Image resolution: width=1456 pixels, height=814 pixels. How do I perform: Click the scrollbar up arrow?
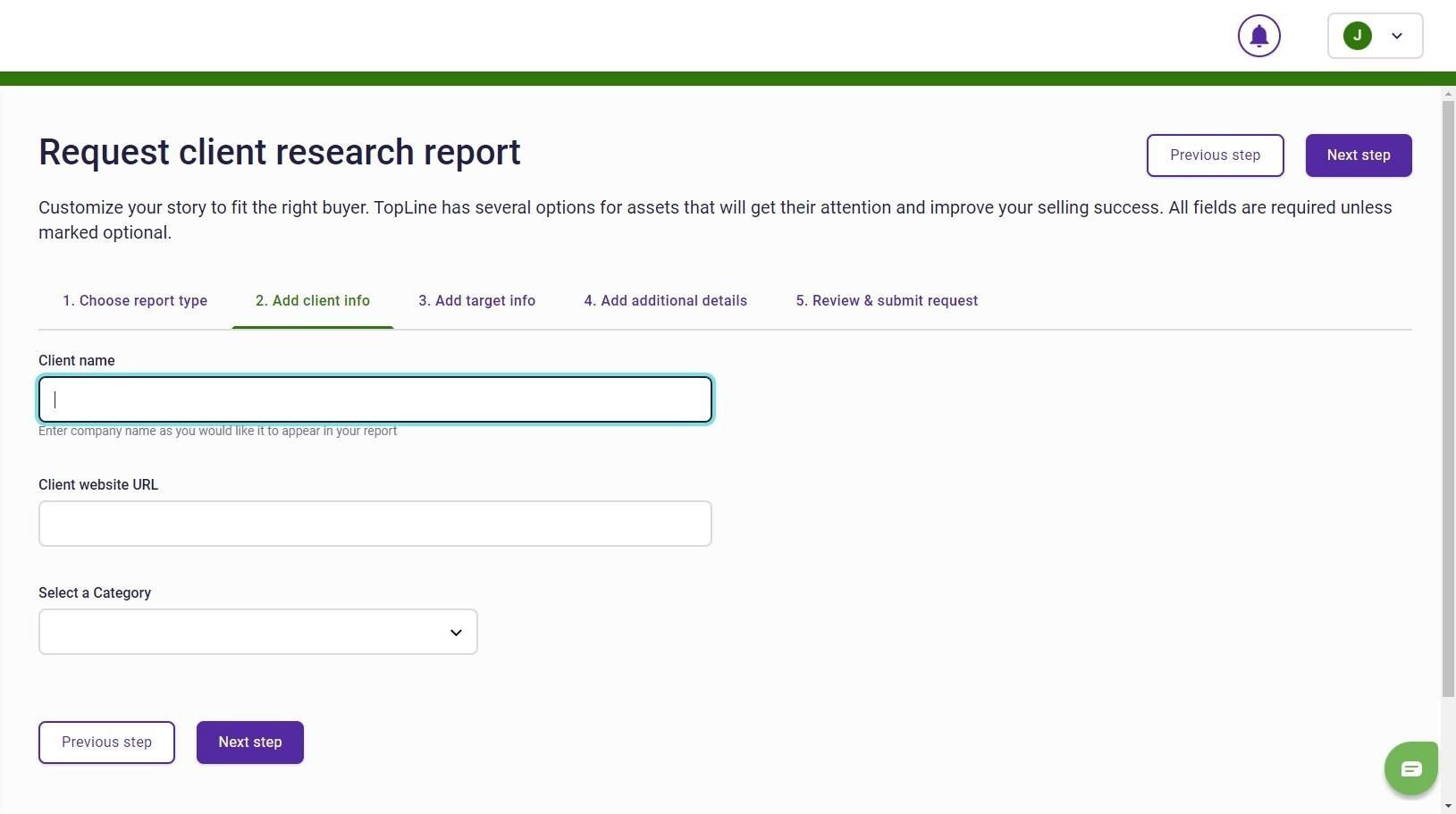tap(1448, 93)
